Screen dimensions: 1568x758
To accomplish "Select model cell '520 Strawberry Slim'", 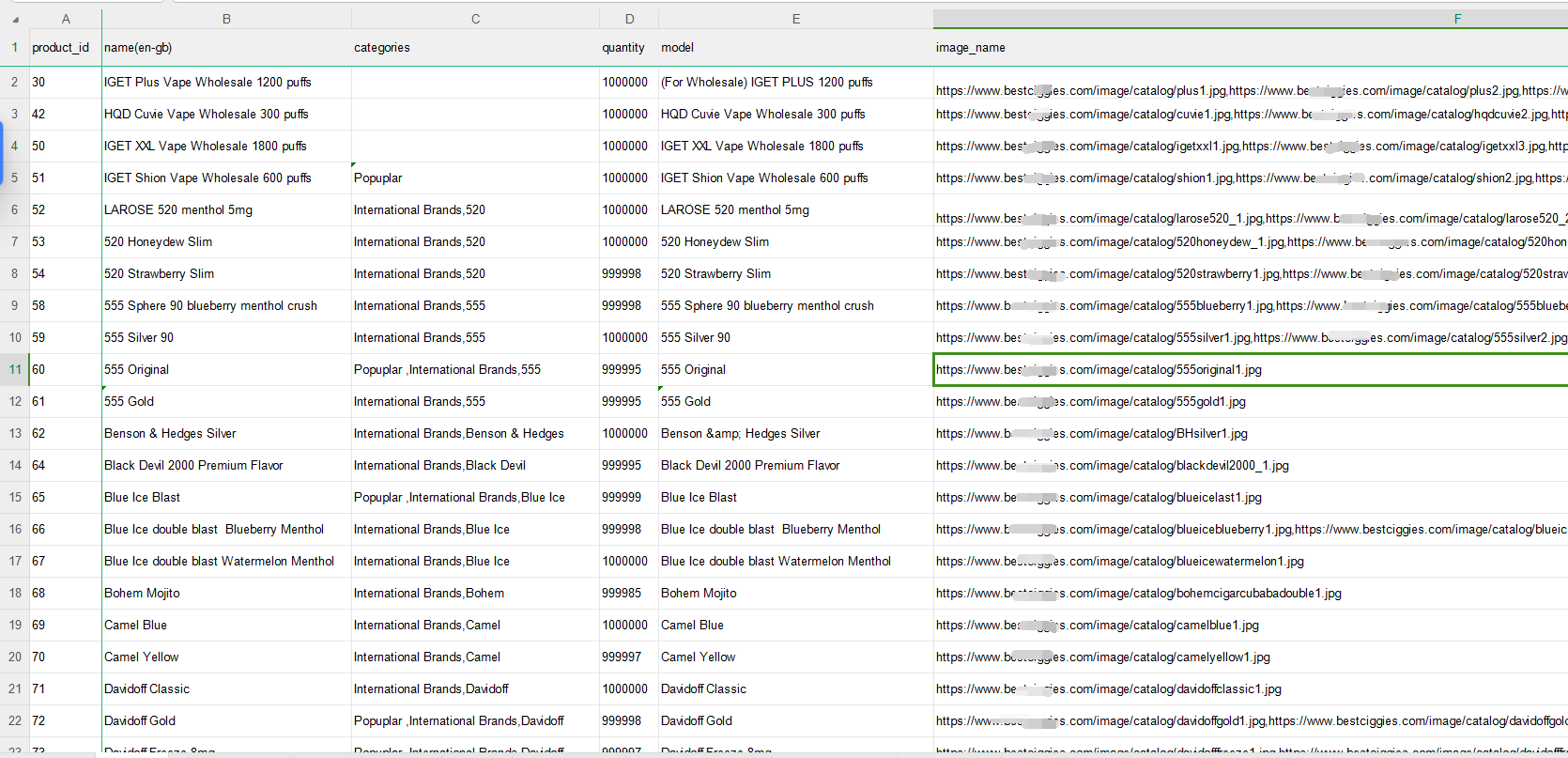I will pyautogui.click(x=796, y=273).
